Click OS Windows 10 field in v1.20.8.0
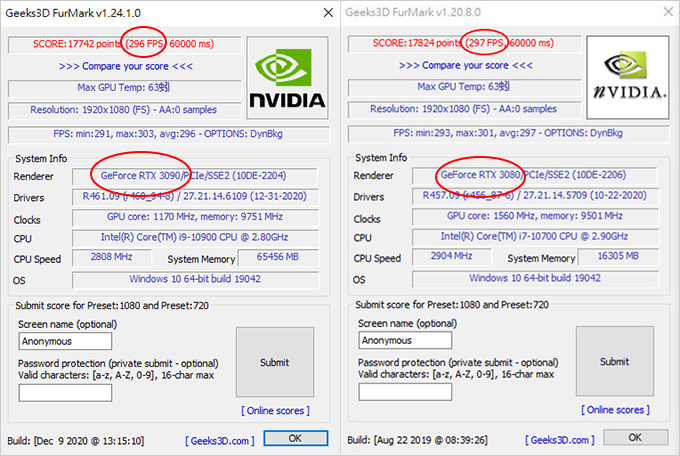 (535, 278)
